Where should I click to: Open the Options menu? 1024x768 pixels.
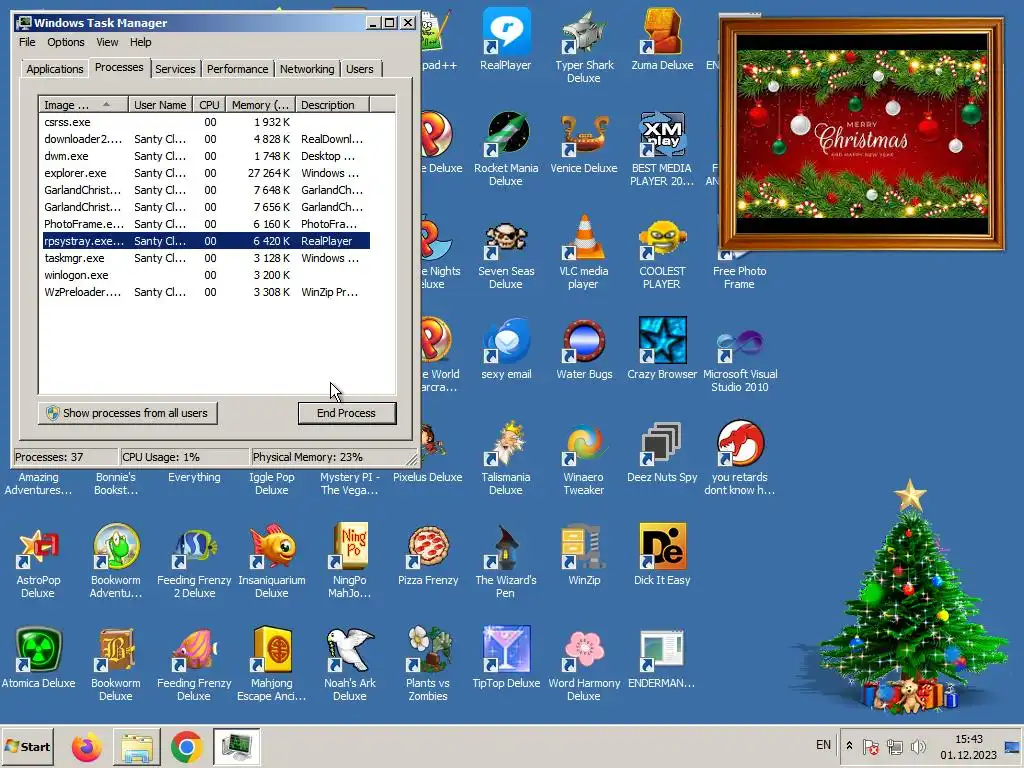tap(65, 42)
